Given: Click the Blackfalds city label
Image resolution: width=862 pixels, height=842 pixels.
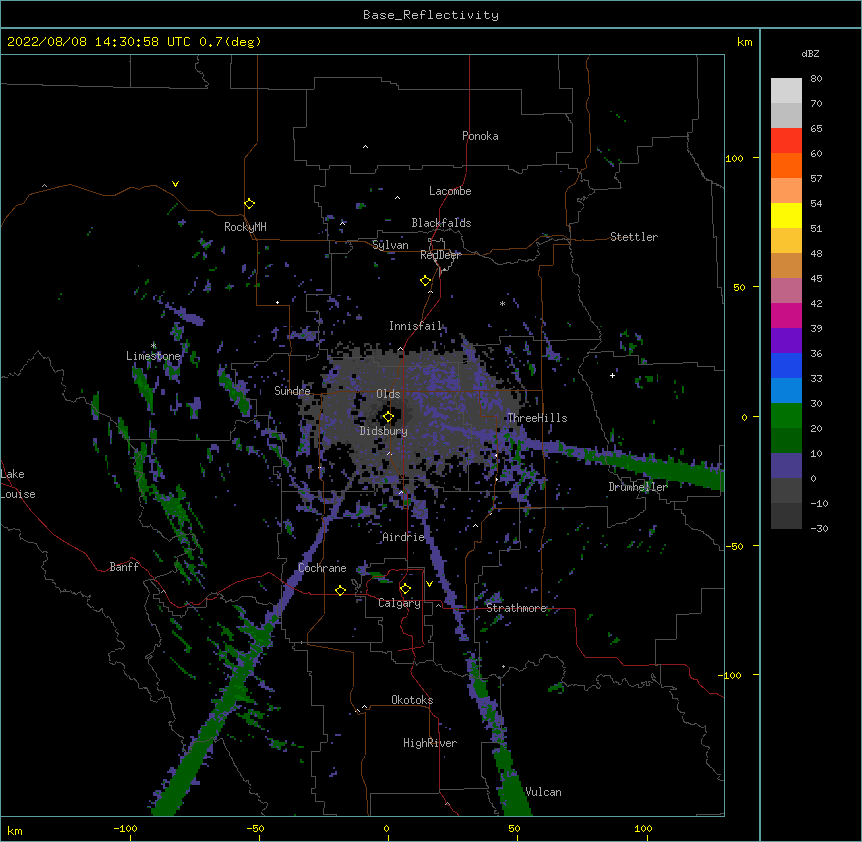Looking at the screenshot, I should tap(441, 223).
